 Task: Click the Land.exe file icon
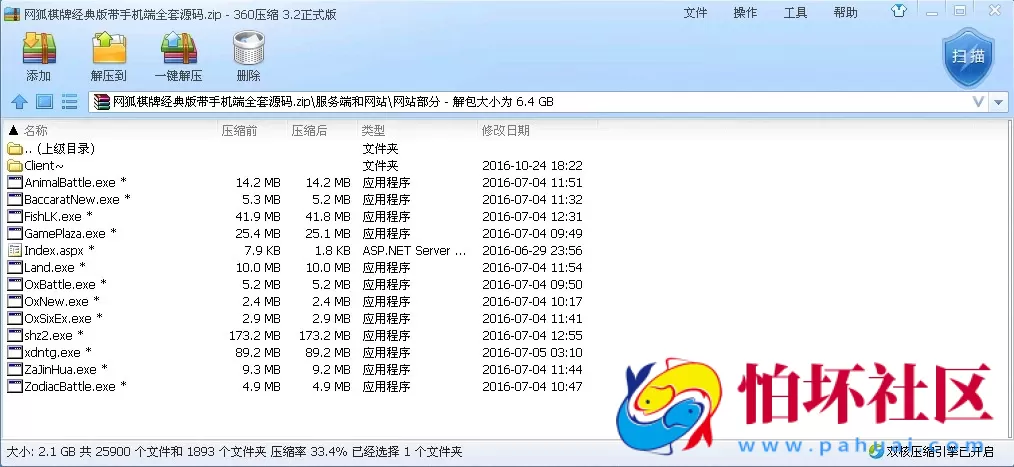pyautogui.click(x=15, y=267)
